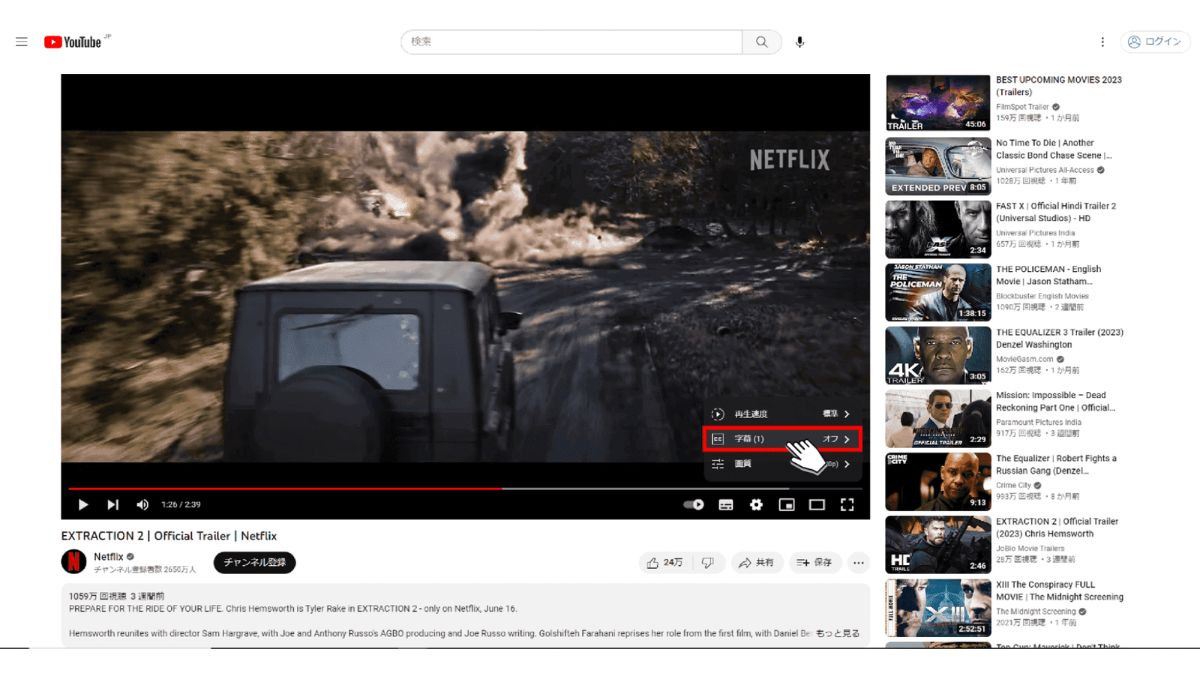Expand the description with もっと見る
Viewport: 1200px width, 675px height.
click(x=838, y=634)
